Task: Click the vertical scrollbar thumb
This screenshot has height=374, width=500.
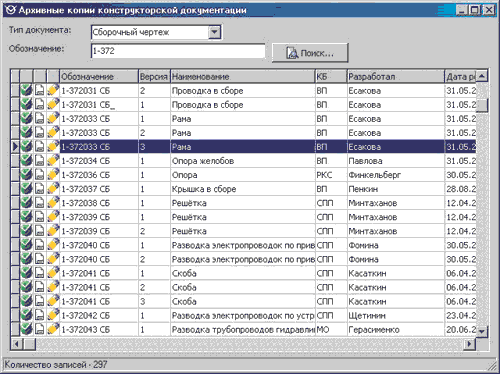Action: point(482,106)
